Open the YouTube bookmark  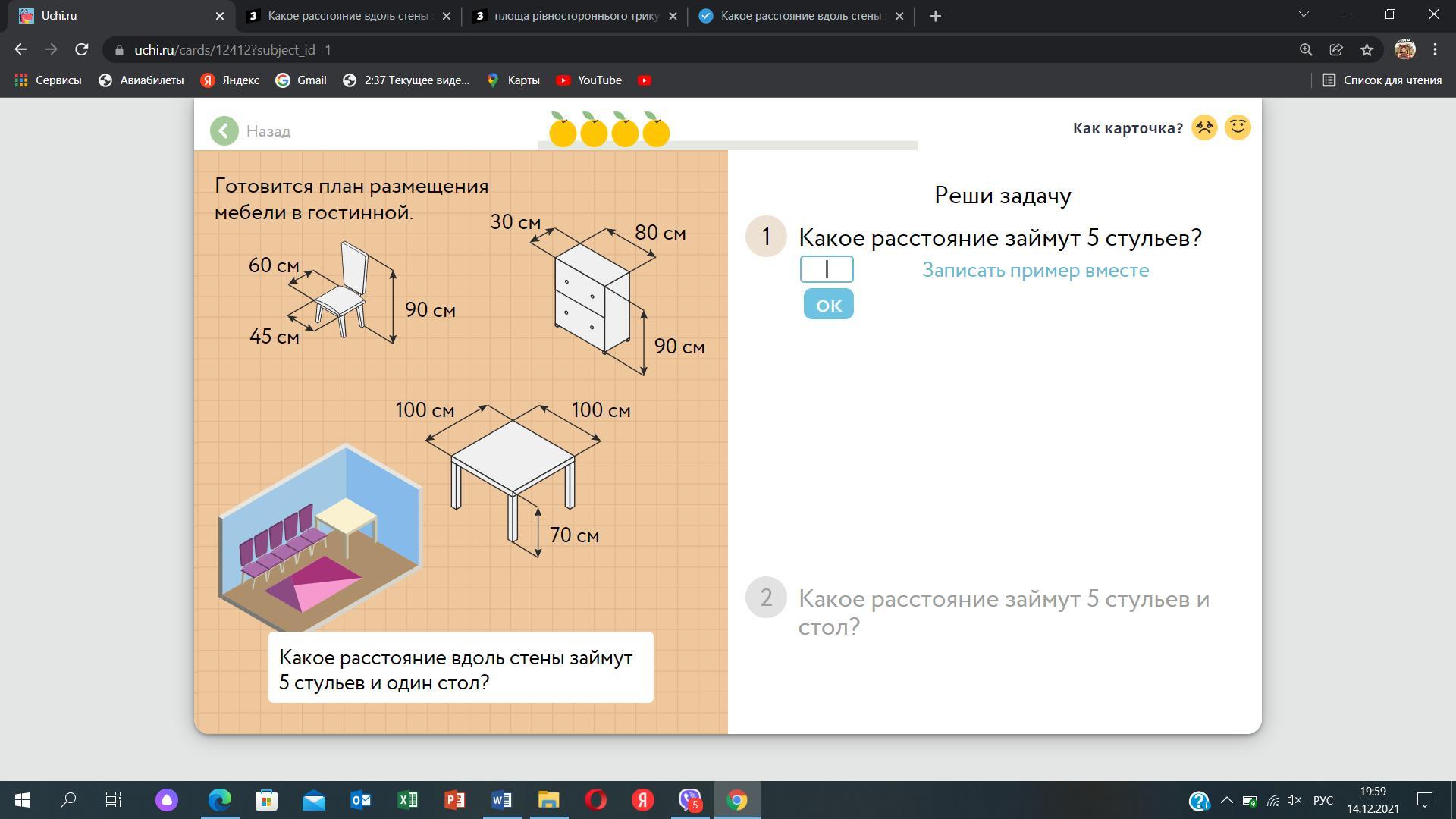point(589,80)
